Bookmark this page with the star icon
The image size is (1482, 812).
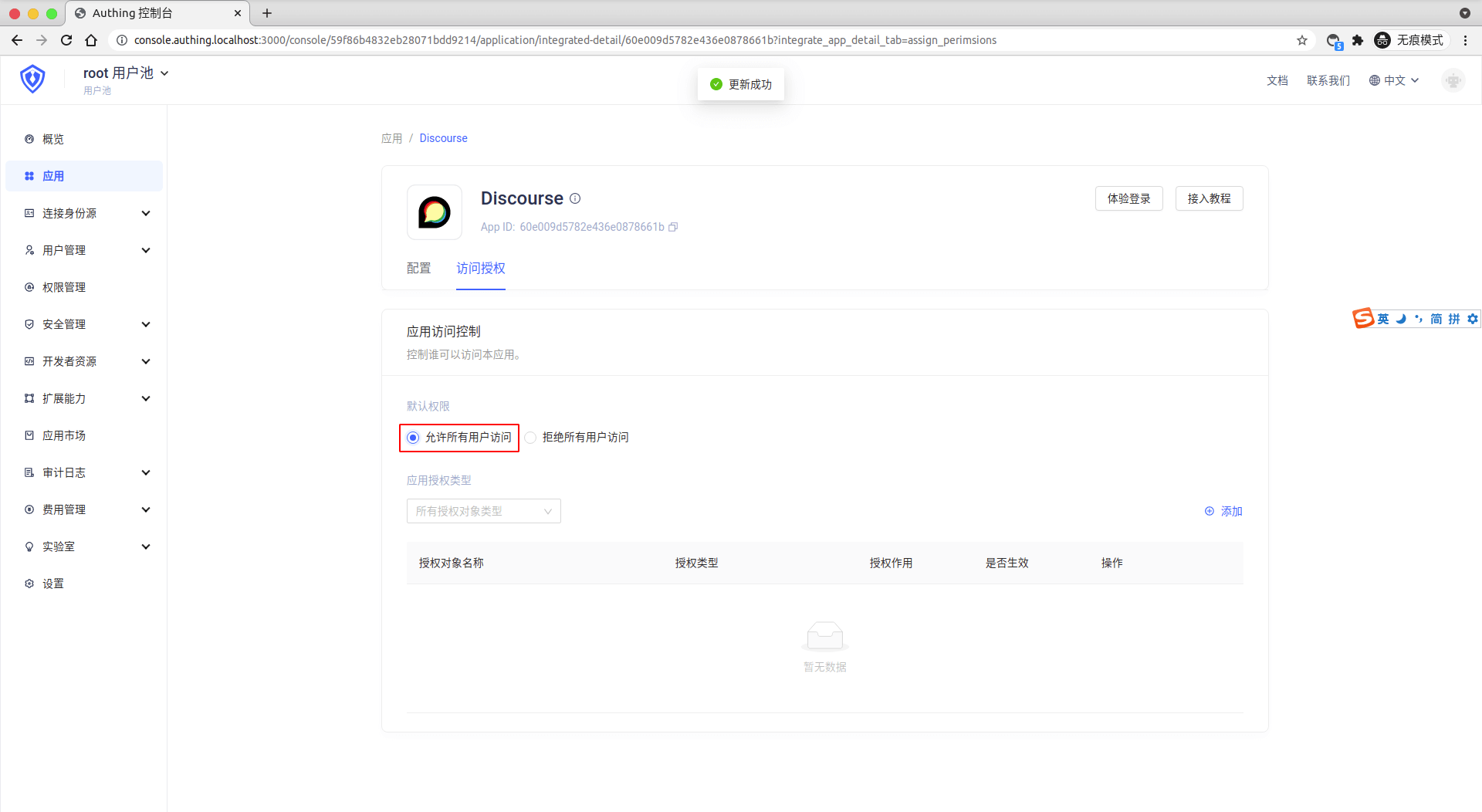pos(1302,40)
